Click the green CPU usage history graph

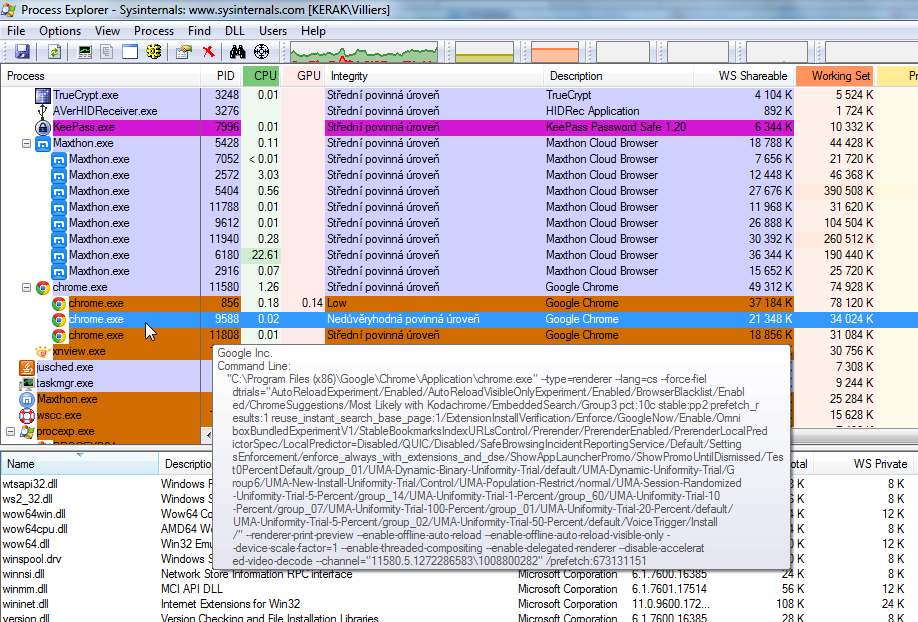[364, 52]
